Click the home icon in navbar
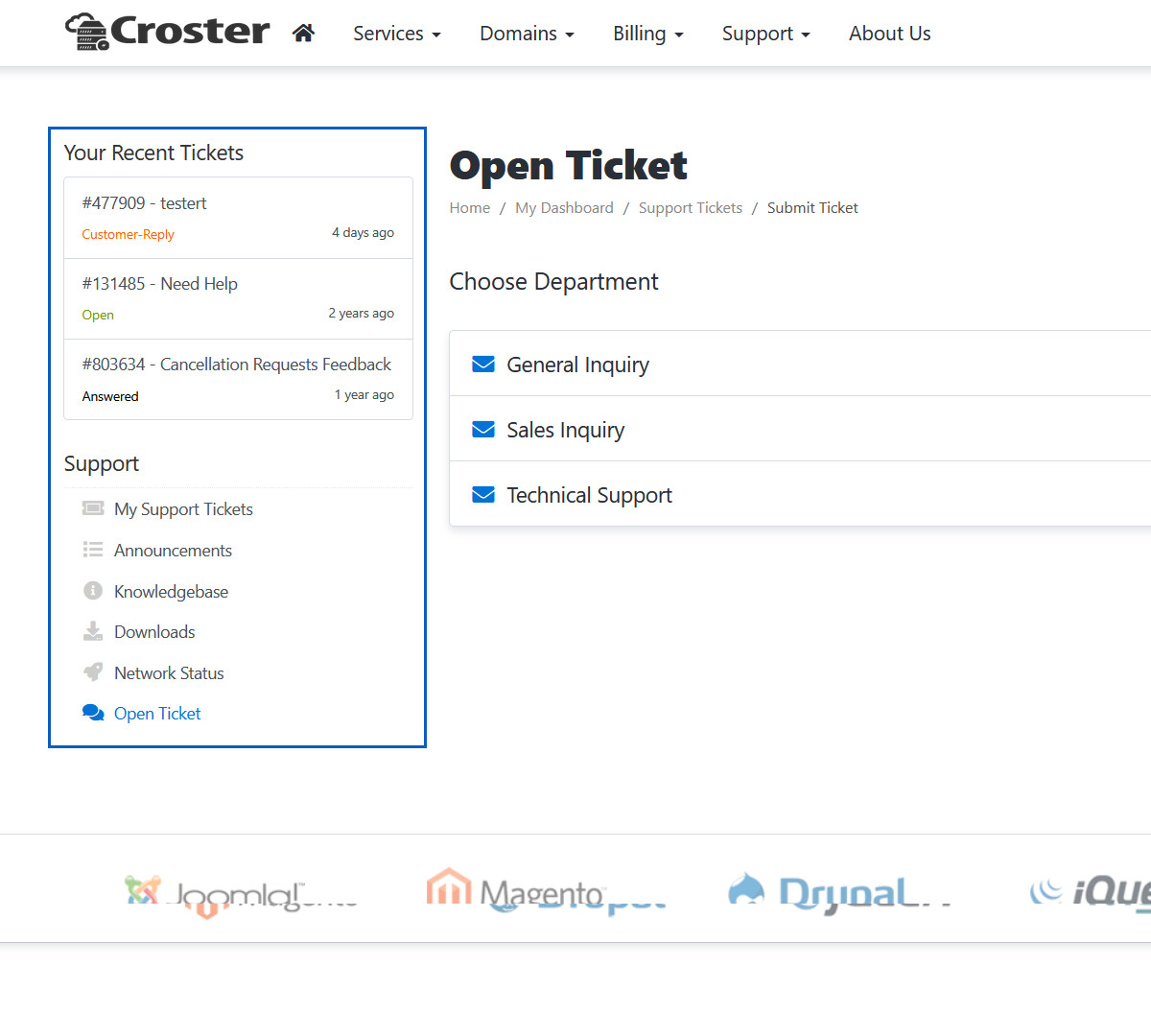The image size is (1151, 1036). point(303,34)
